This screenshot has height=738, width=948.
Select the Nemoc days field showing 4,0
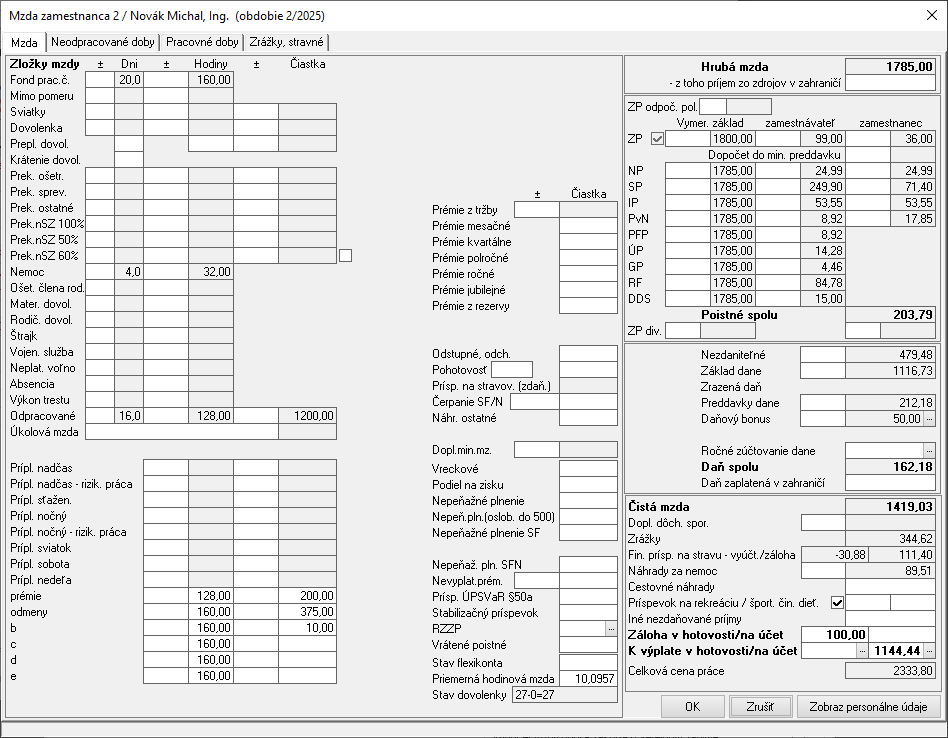(129, 271)
